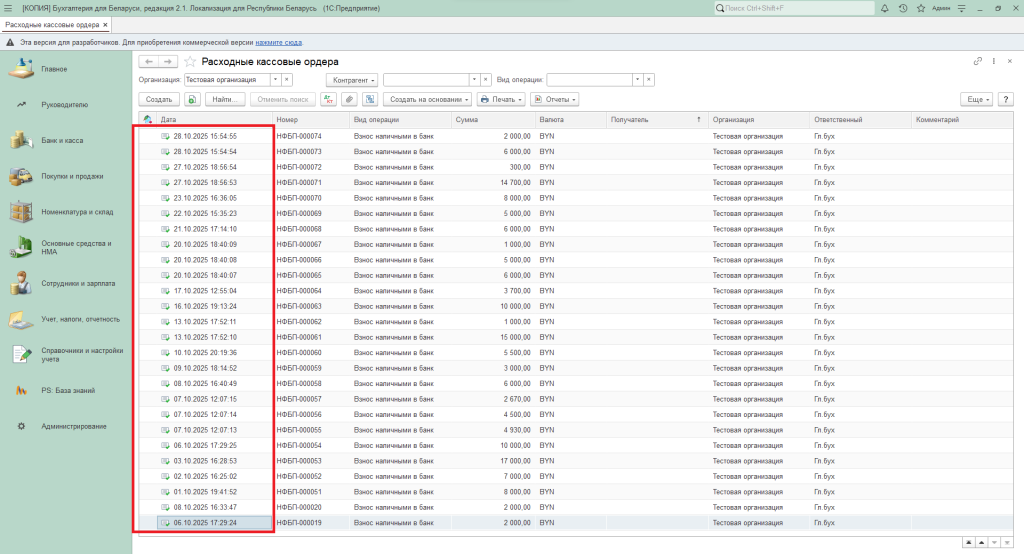This screenshot has width=1024, height=554.
Task: Click the copy document icon next to Создать
Action: [x=192, y=99]
